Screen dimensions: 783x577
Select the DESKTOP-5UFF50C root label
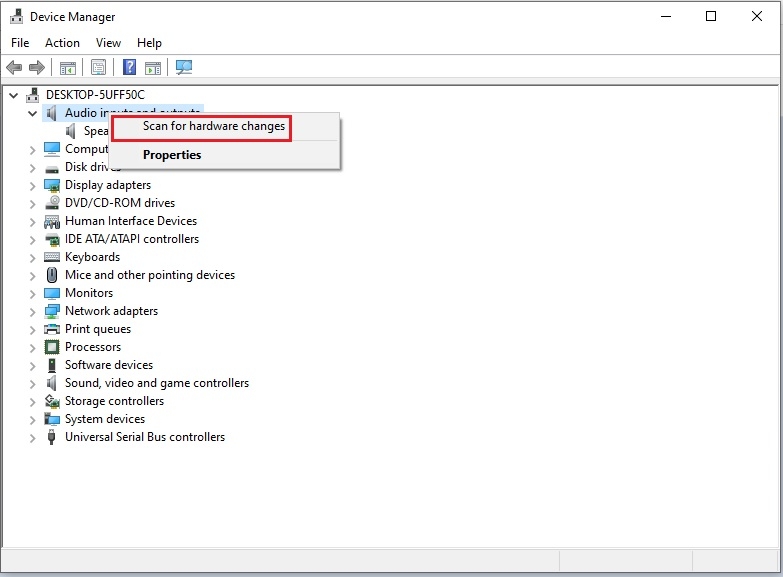click(x=95, y=94)
